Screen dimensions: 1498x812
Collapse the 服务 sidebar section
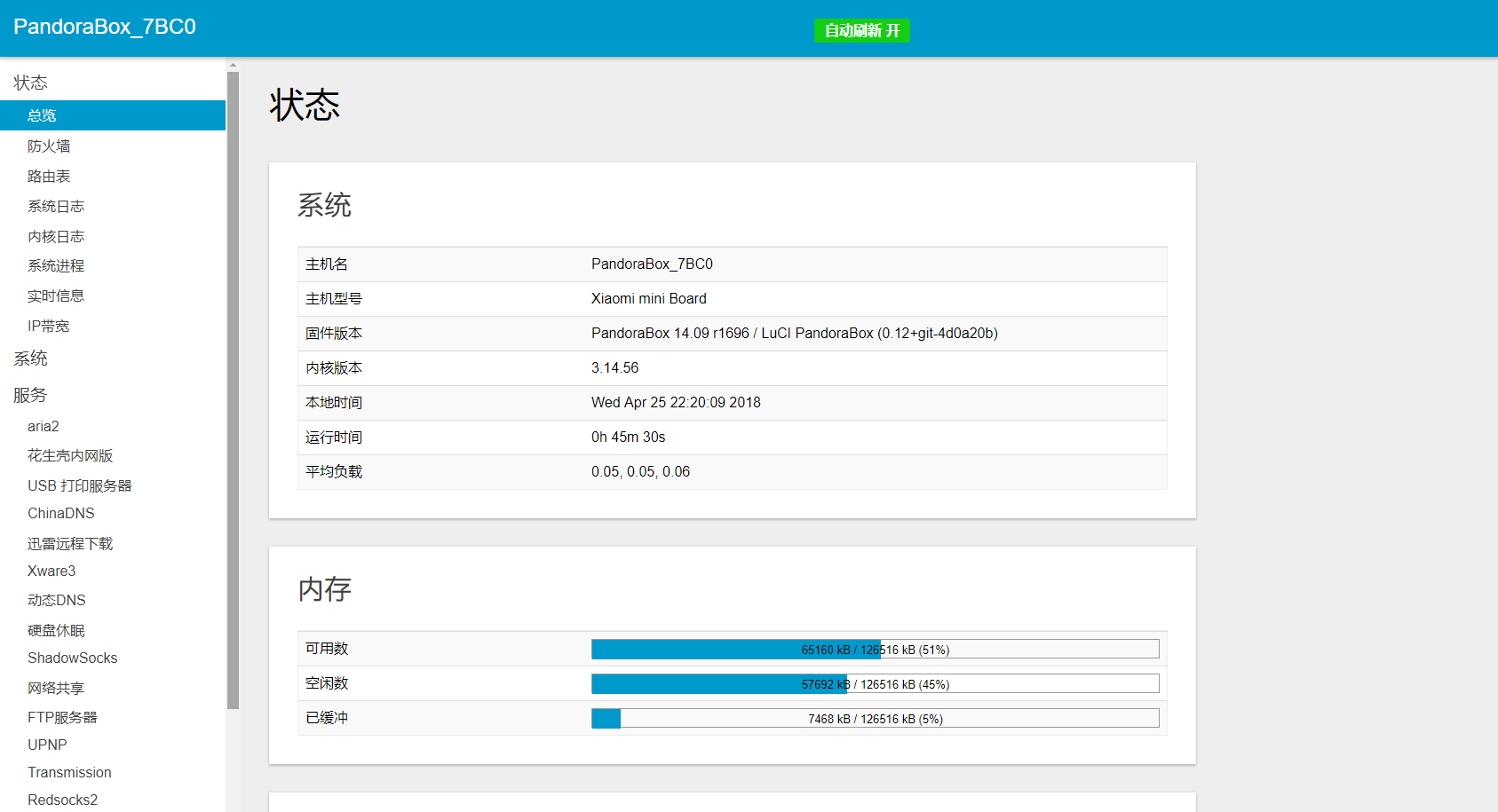[x=30, y=395]
